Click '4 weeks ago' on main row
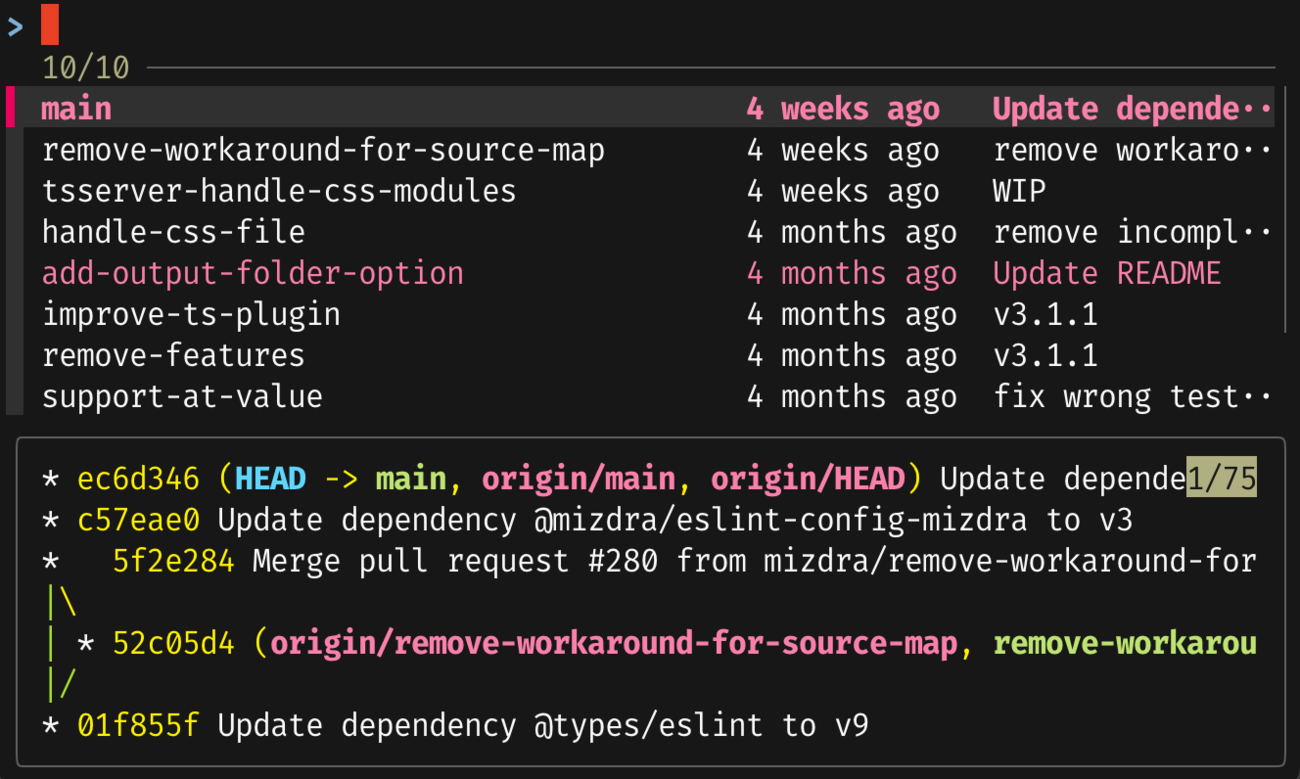1300x779 pixels. tap(843, 108)
